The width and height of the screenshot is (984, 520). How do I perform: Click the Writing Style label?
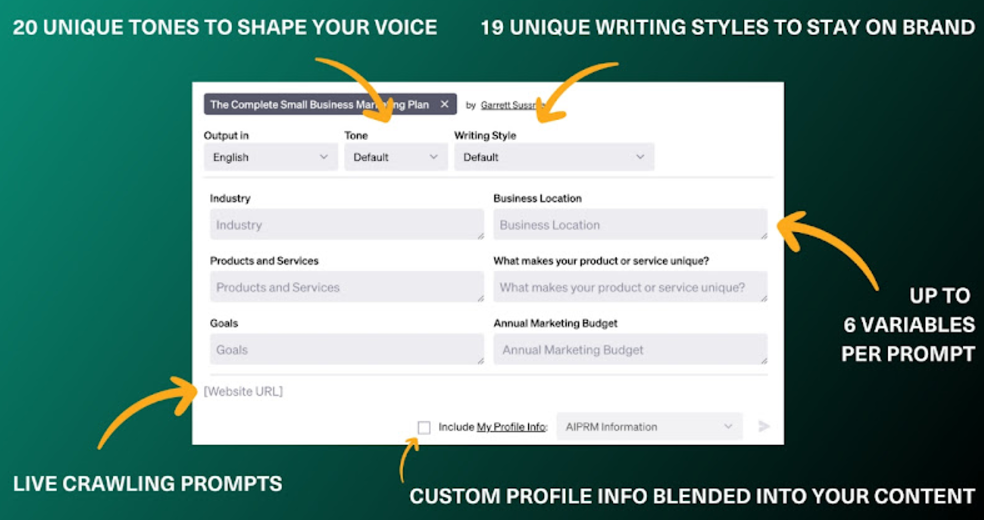(485, 135)
